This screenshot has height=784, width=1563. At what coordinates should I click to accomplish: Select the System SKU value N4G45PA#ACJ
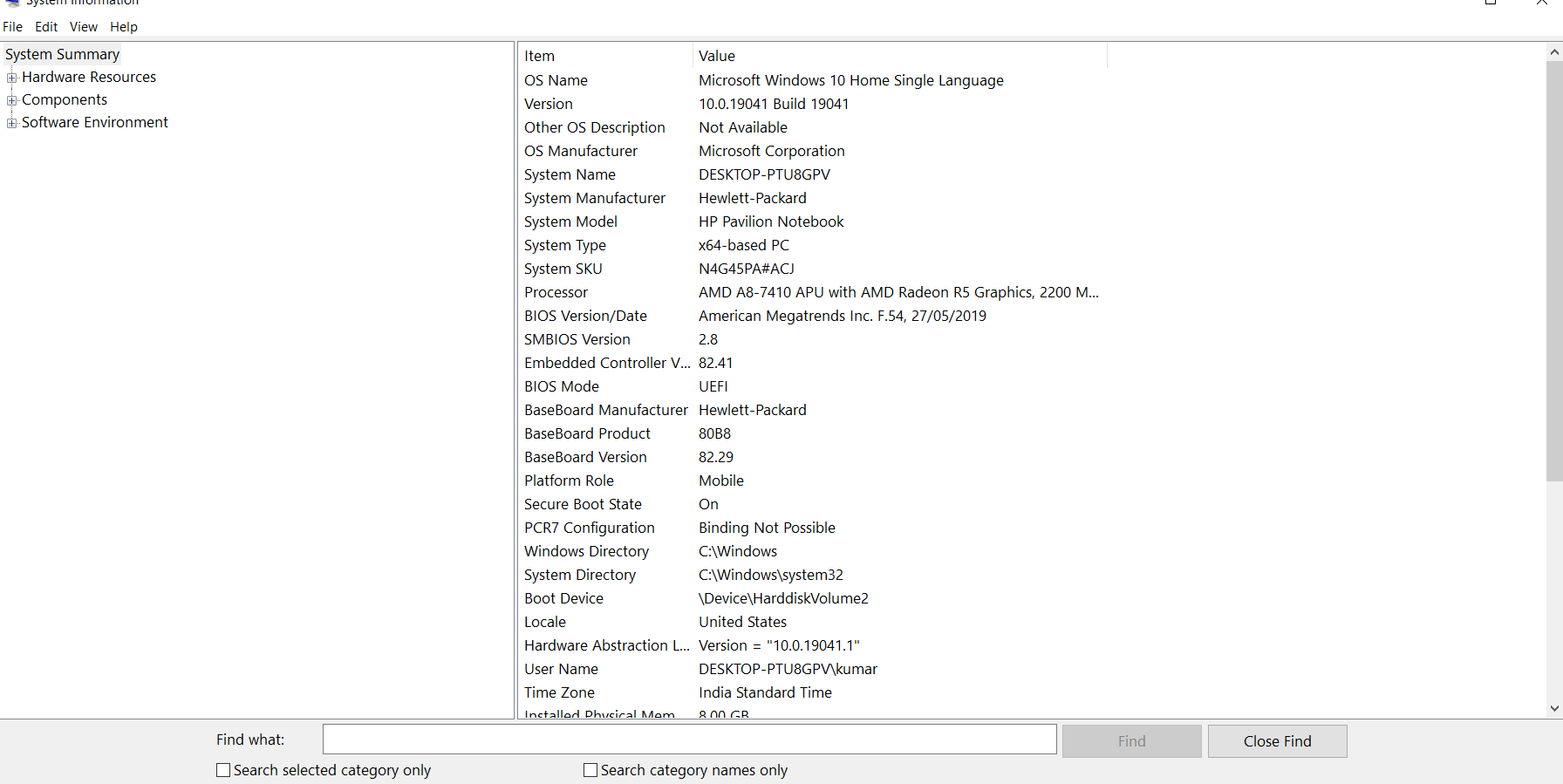(747, 269)
